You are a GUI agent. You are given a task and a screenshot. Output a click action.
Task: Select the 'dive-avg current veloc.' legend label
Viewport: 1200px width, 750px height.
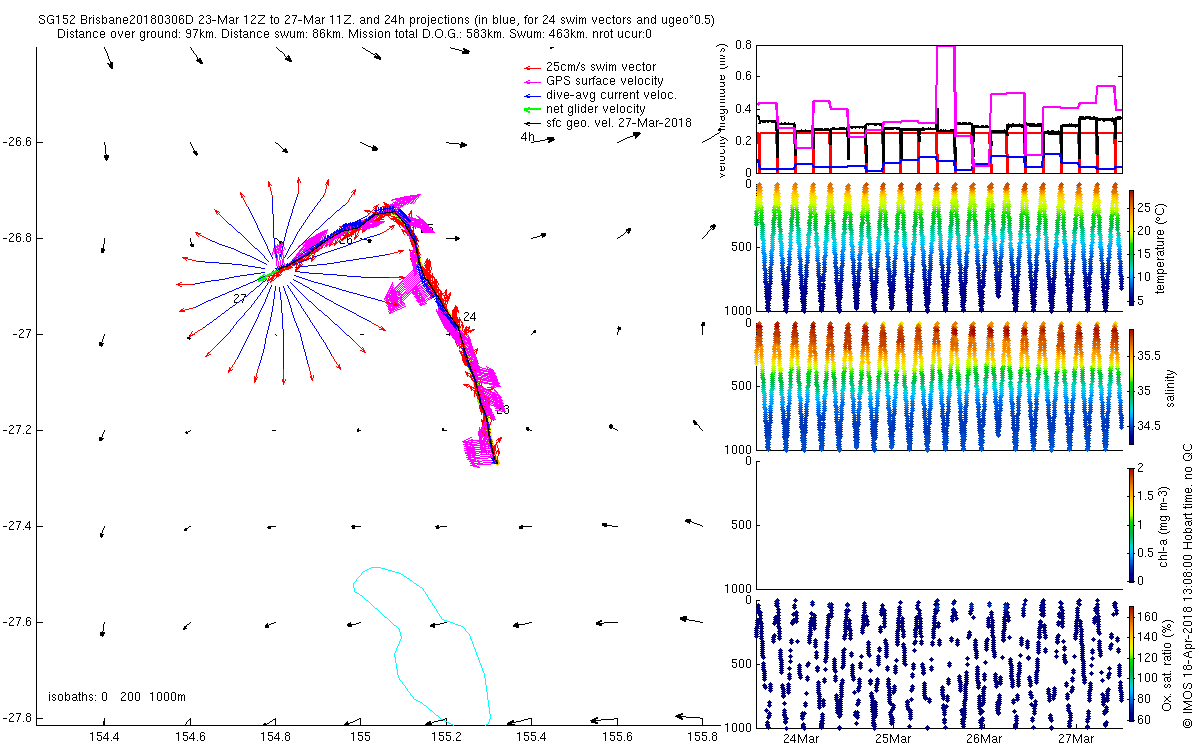[611, 95]
